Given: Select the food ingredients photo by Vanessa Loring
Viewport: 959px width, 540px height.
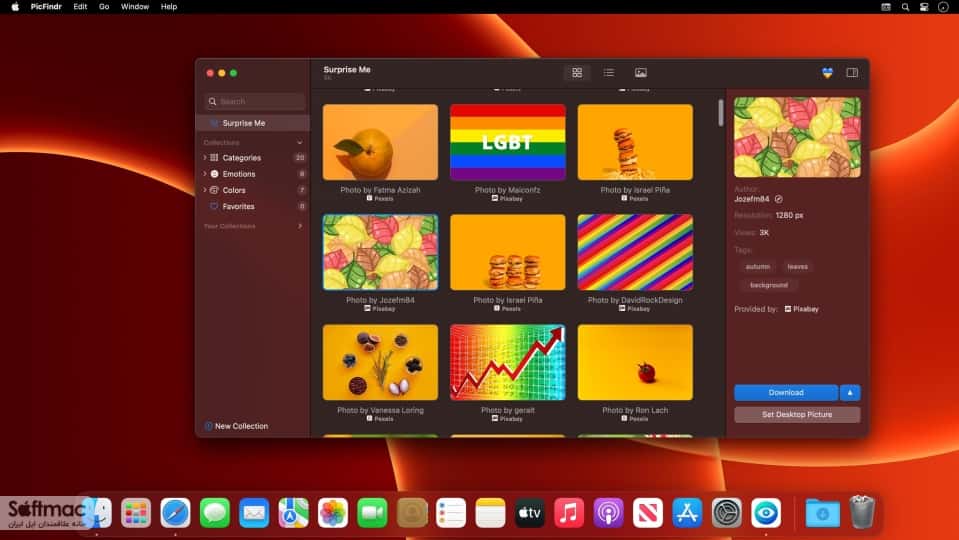Looking at the screenshot, I should click(380, 362).
